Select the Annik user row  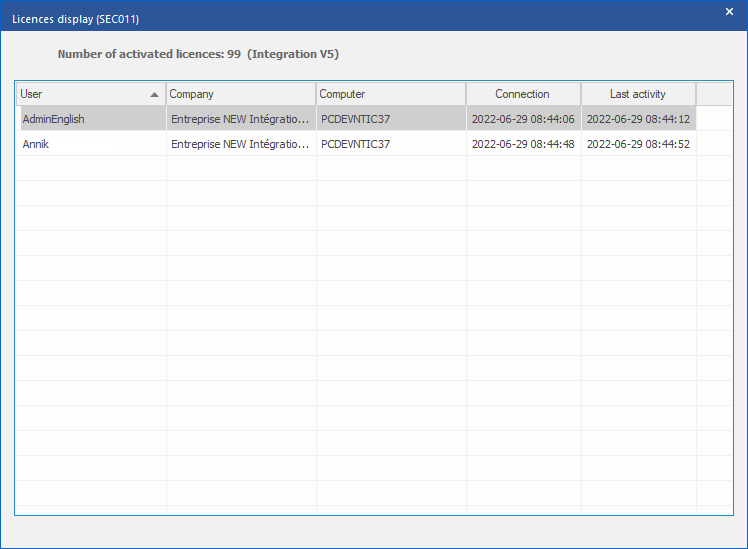coord(36,144)
